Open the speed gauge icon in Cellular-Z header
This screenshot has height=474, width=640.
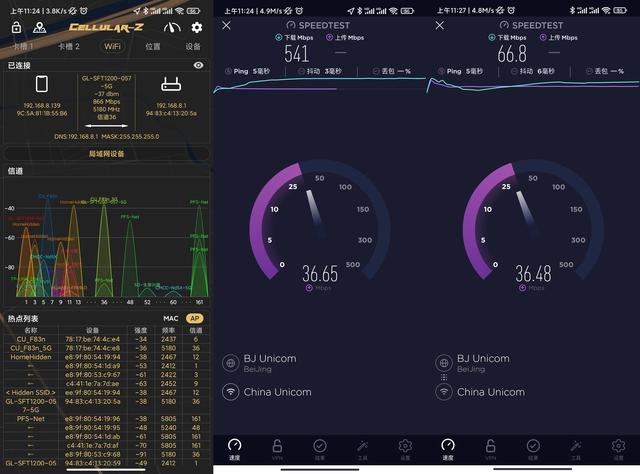click(172, 27)
